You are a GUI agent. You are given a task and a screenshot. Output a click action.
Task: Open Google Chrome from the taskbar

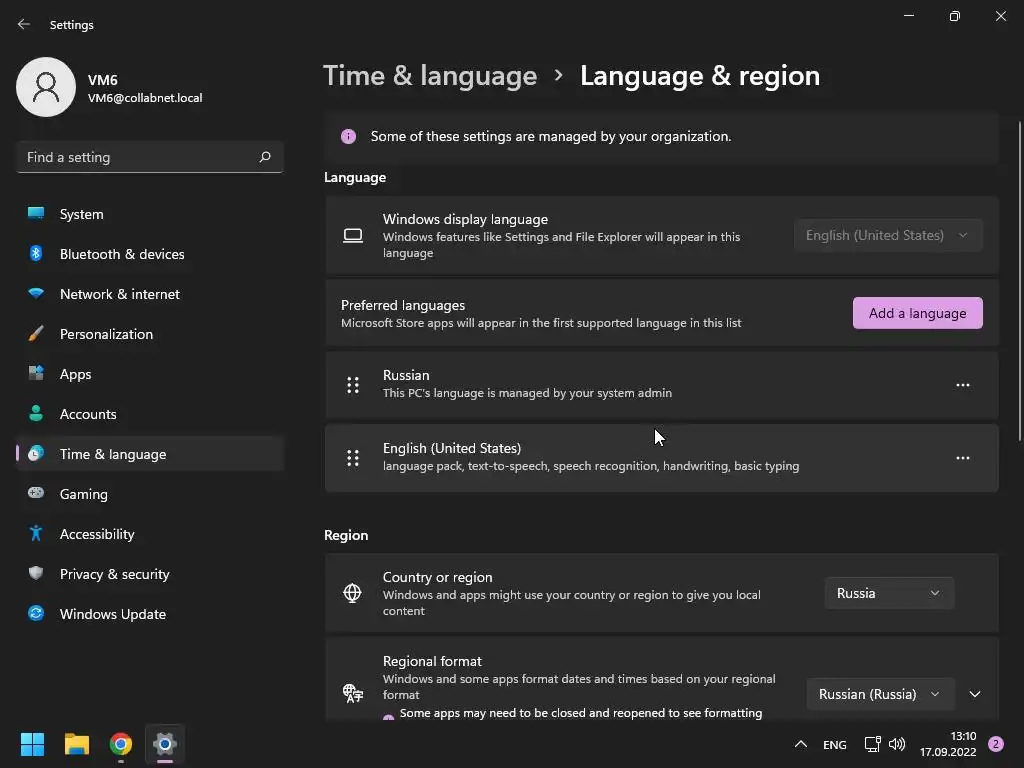click(x=121, y=744)
